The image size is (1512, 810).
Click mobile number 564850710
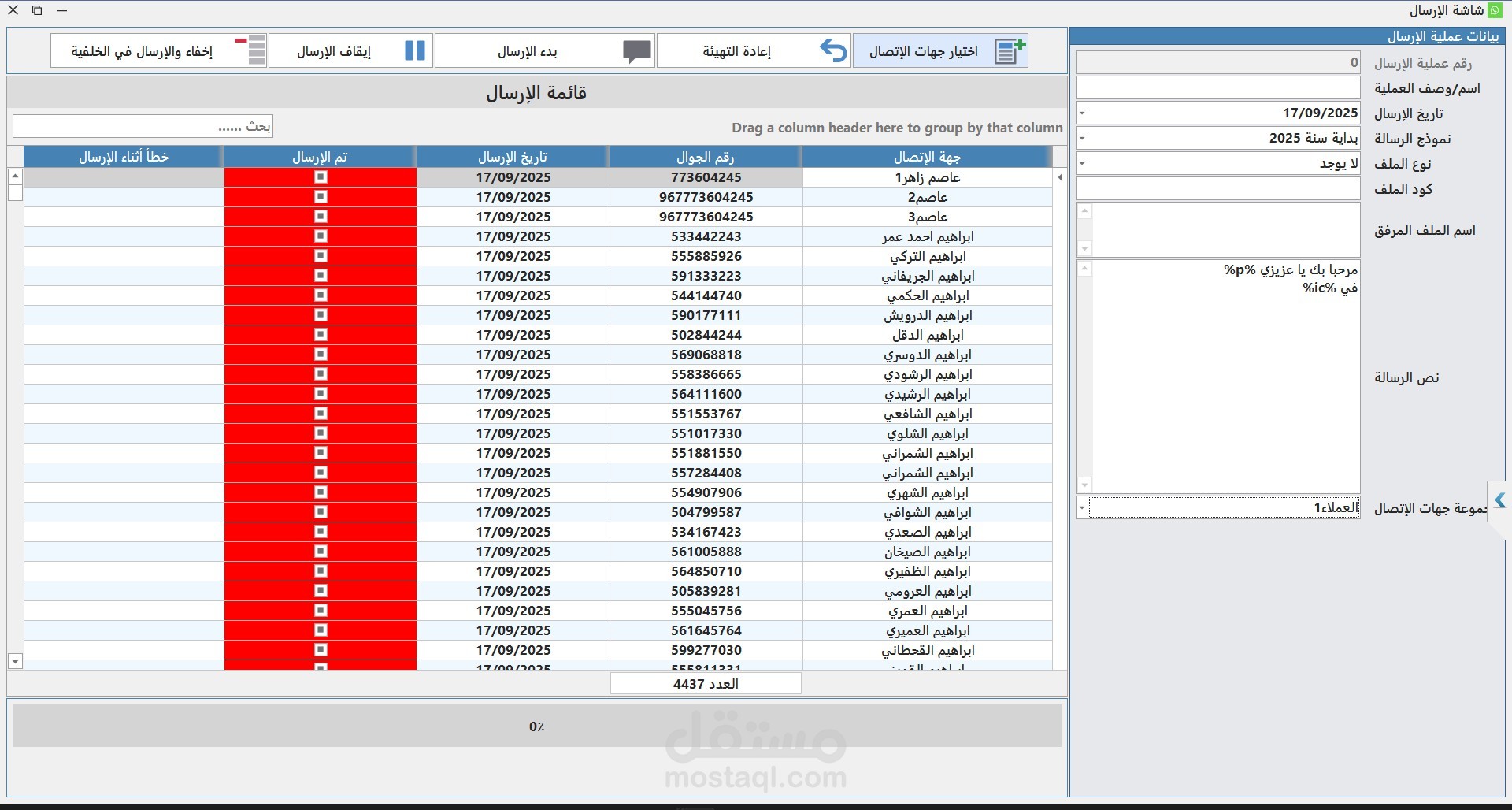[706, 571]
